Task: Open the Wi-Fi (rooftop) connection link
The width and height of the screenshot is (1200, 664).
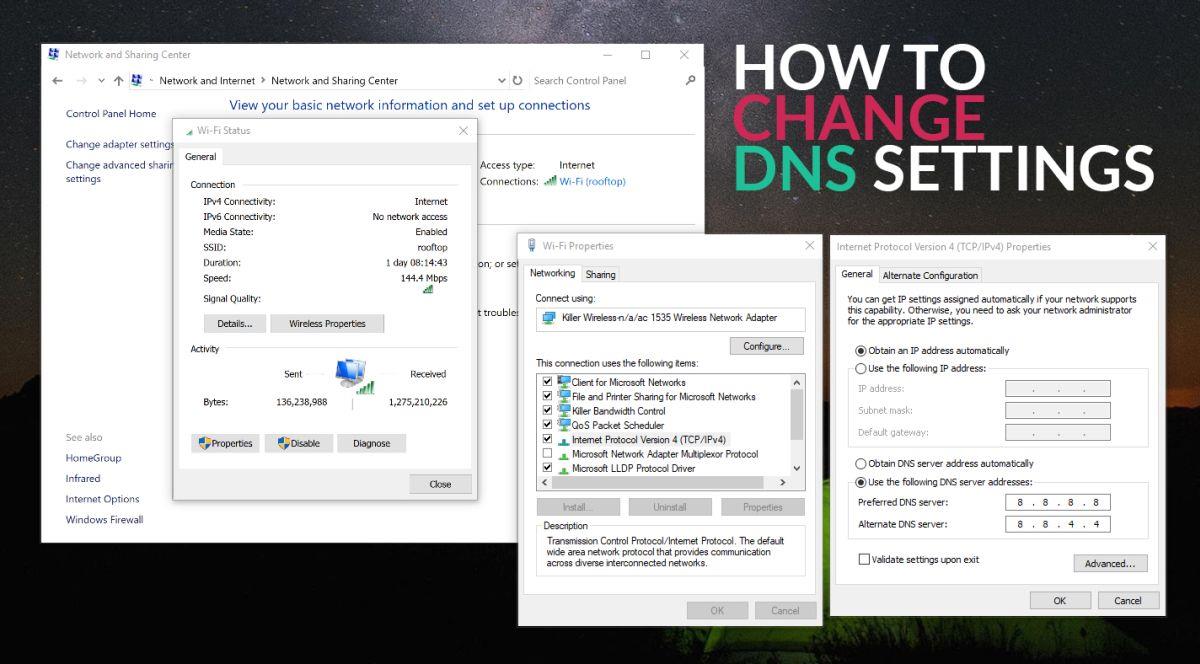Action: [591, 182]
